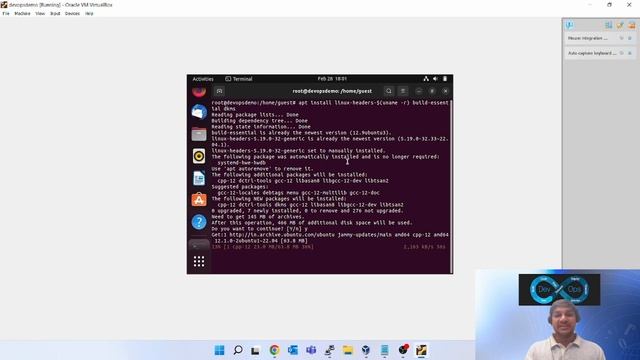The image size is (640, 360).
Task: Click the Terminal icon in the dock
Action: [199, 245]
